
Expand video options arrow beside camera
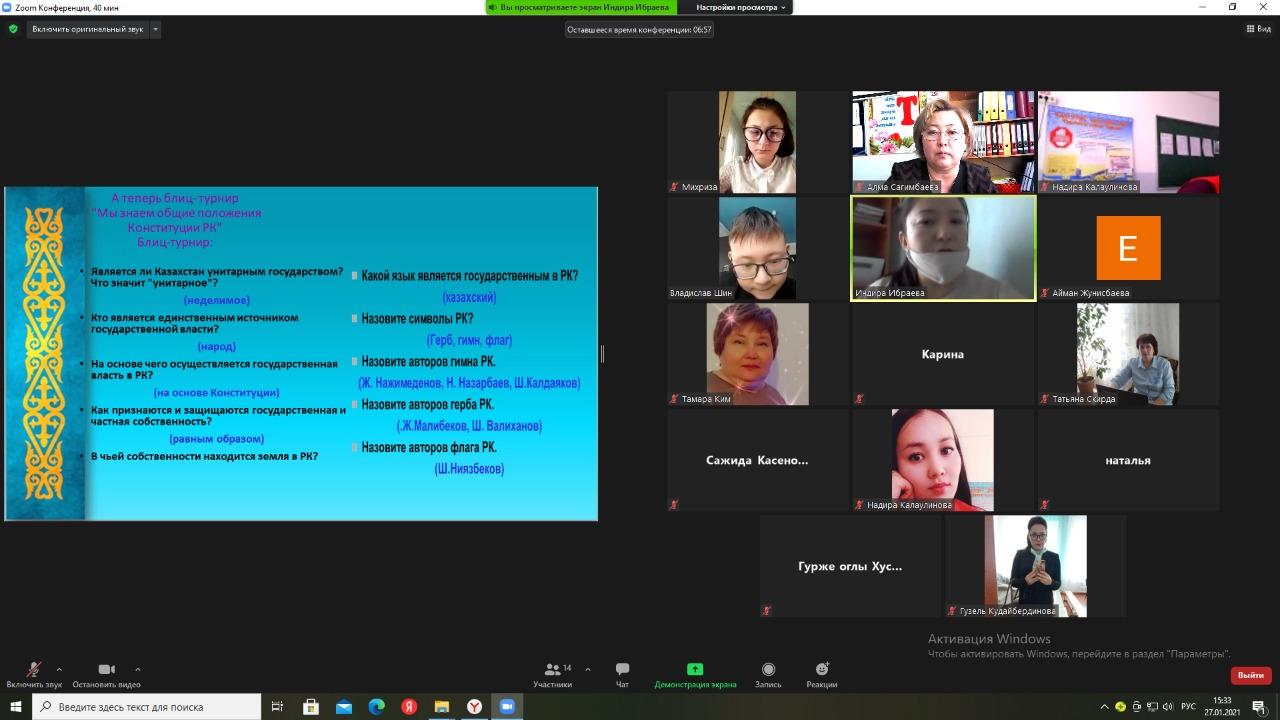tap(138, 669)
